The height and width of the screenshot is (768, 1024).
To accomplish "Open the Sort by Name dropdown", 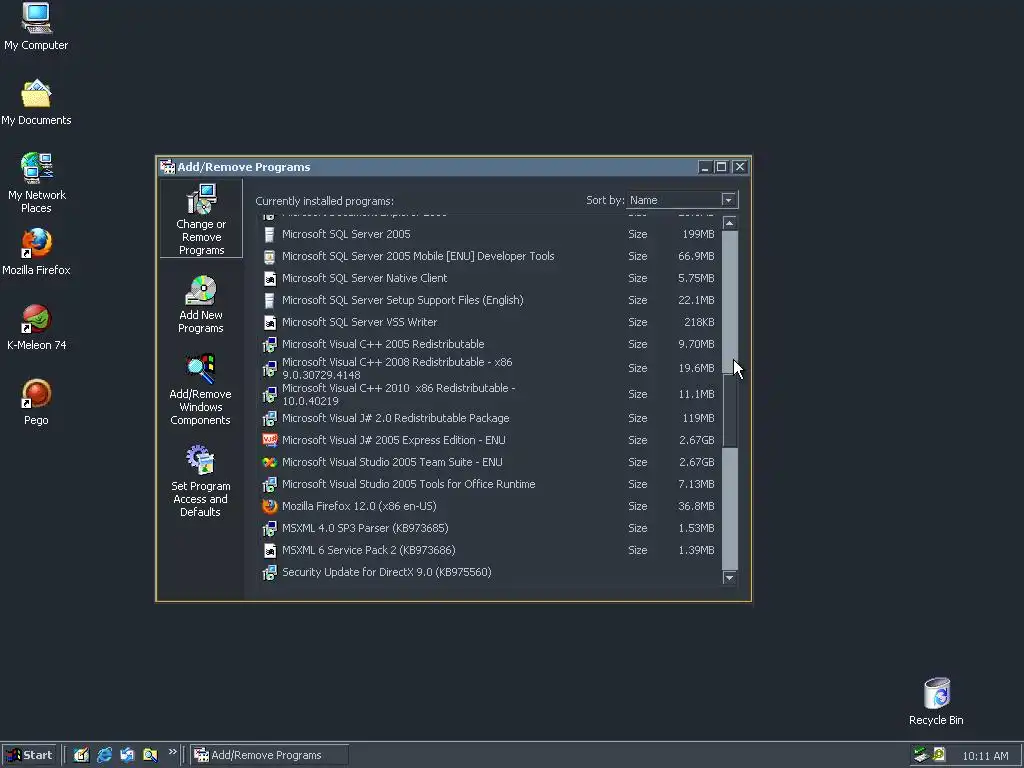I will point(728,200).
